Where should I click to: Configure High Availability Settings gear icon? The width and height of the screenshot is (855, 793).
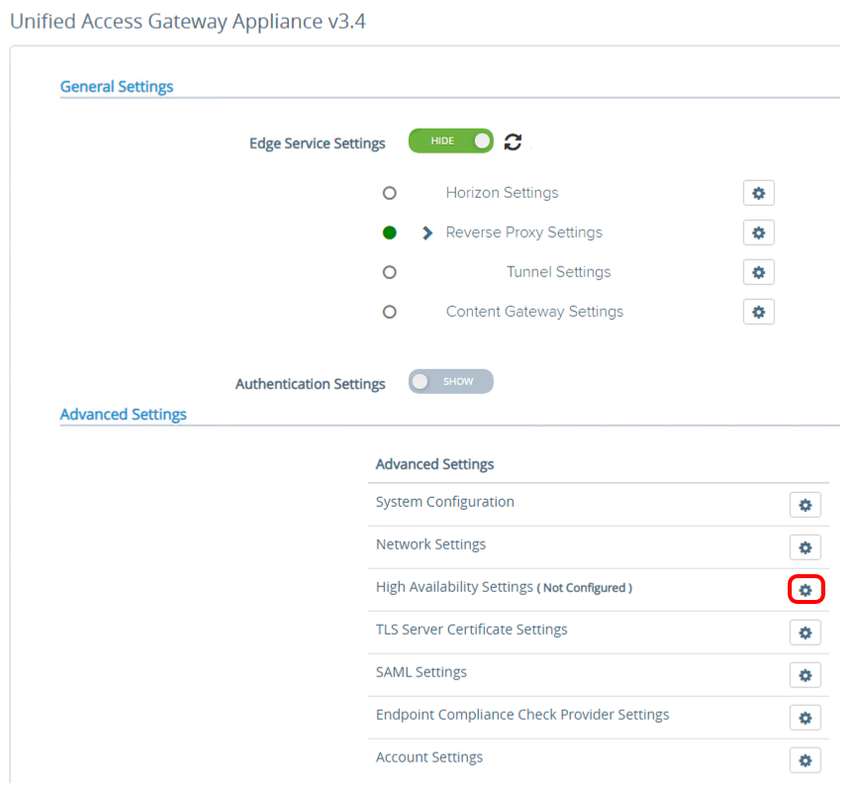805,589
